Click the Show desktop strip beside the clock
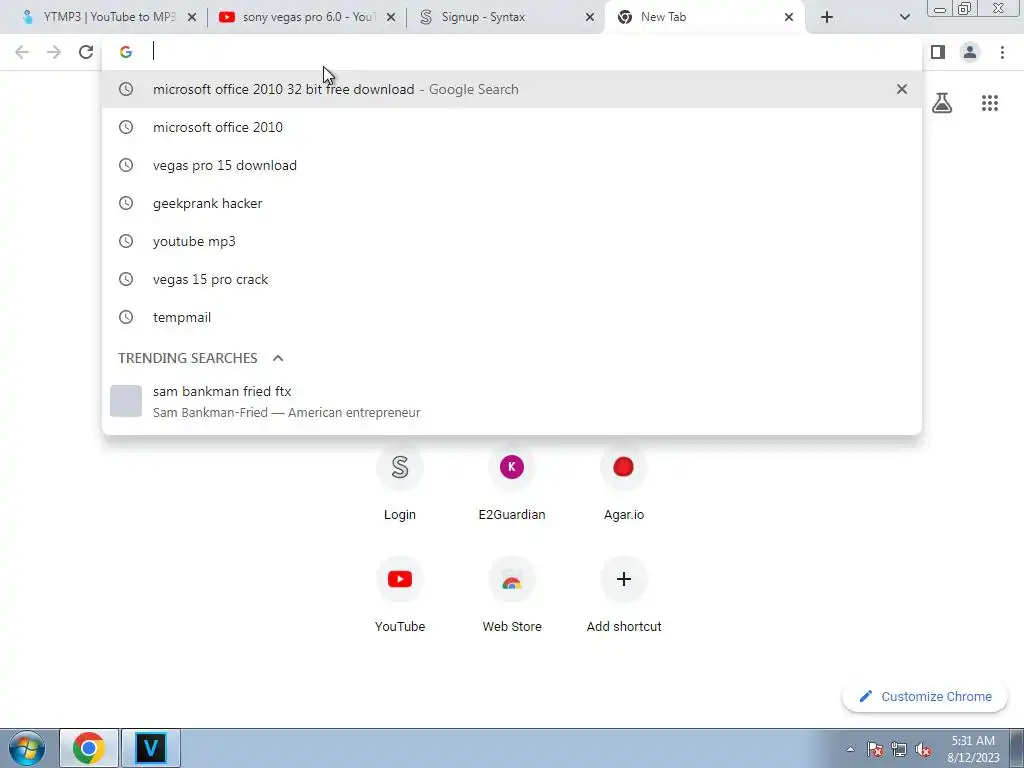This screenshot has width=1024, height=768. point(1017,748)
